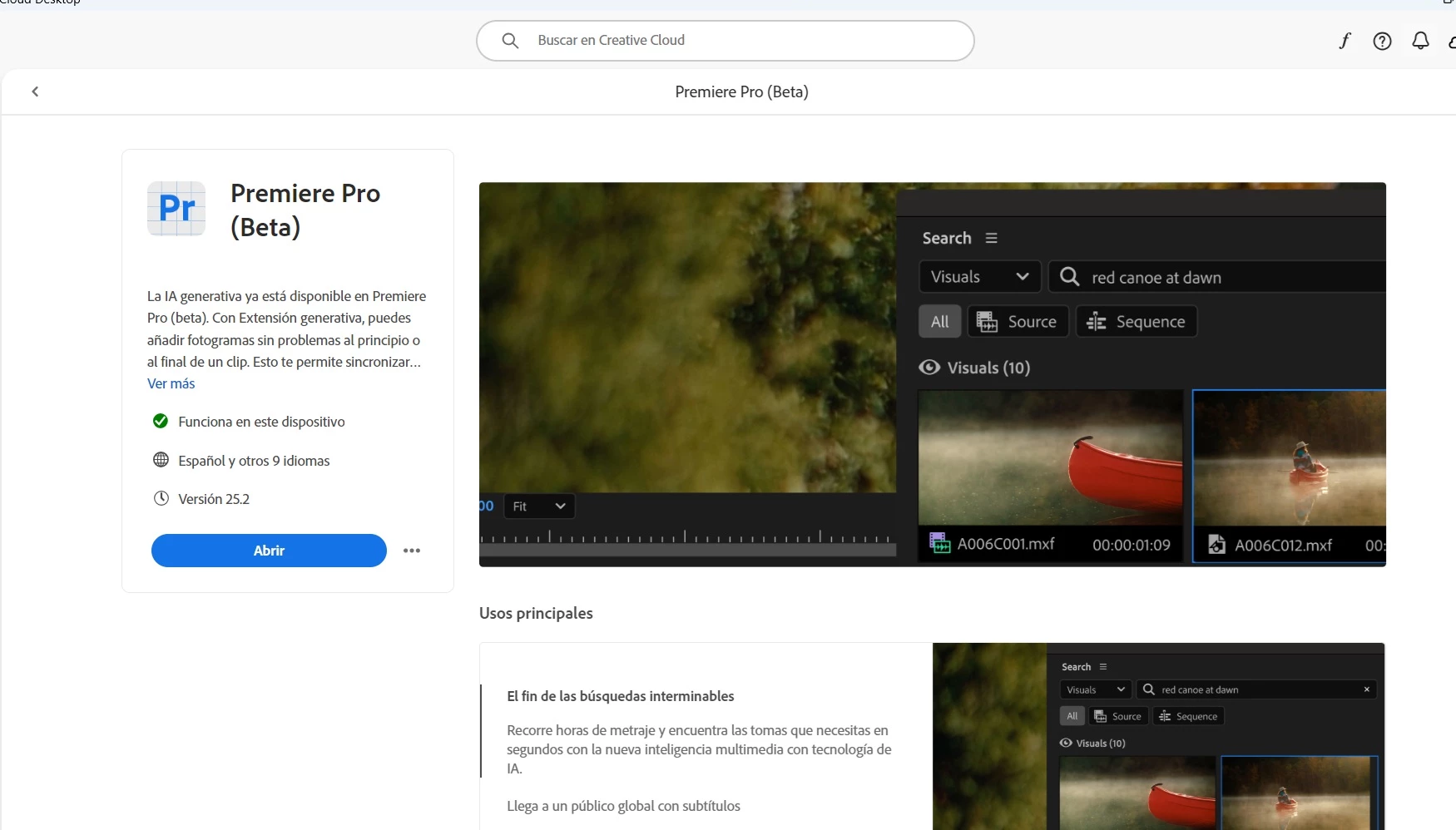Screen dimensions: 1456x830
Task: Click the 'Usos principales' heading
Action: [x=536, y=613]
